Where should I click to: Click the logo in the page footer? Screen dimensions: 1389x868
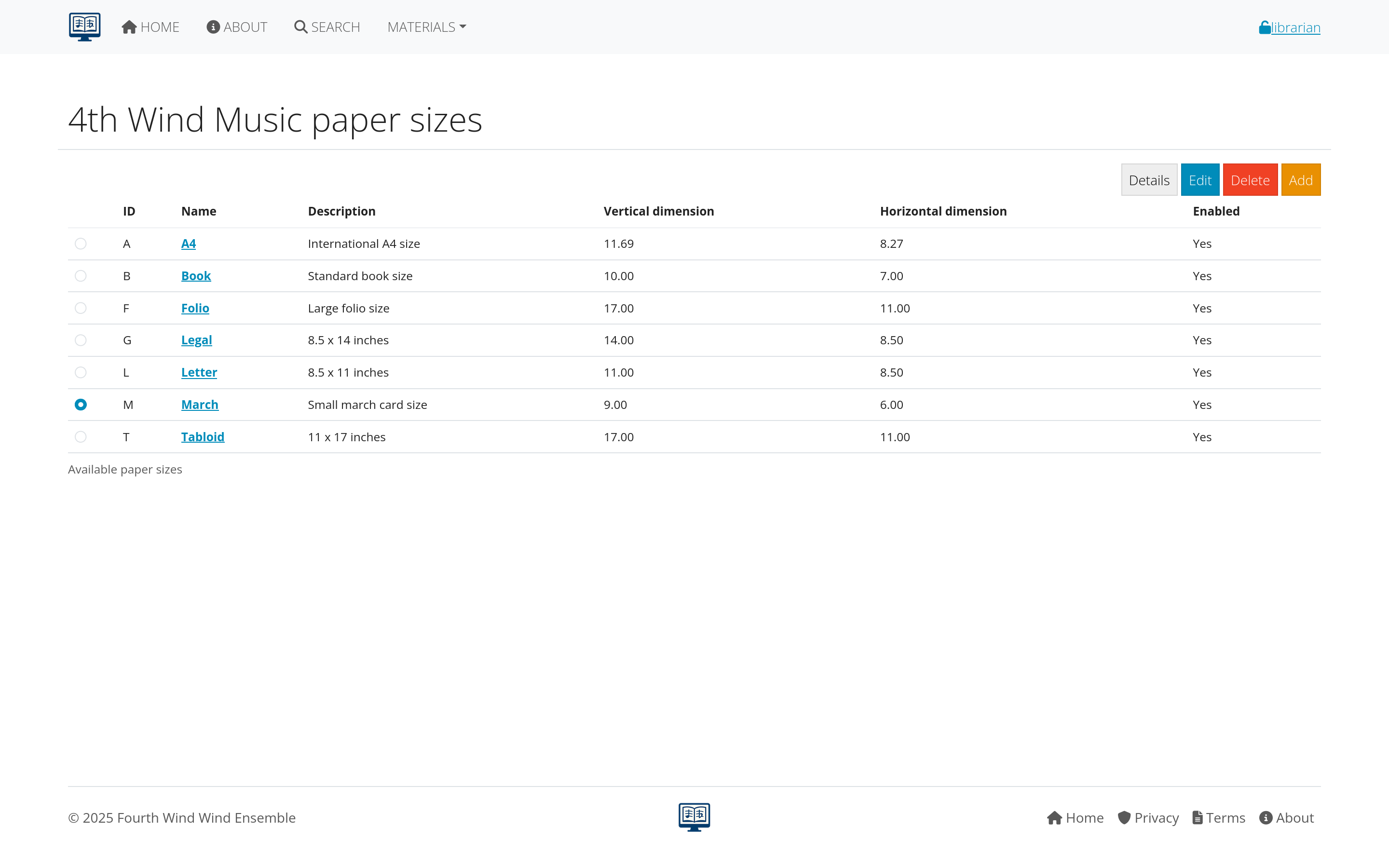click(x=694, y=817)
